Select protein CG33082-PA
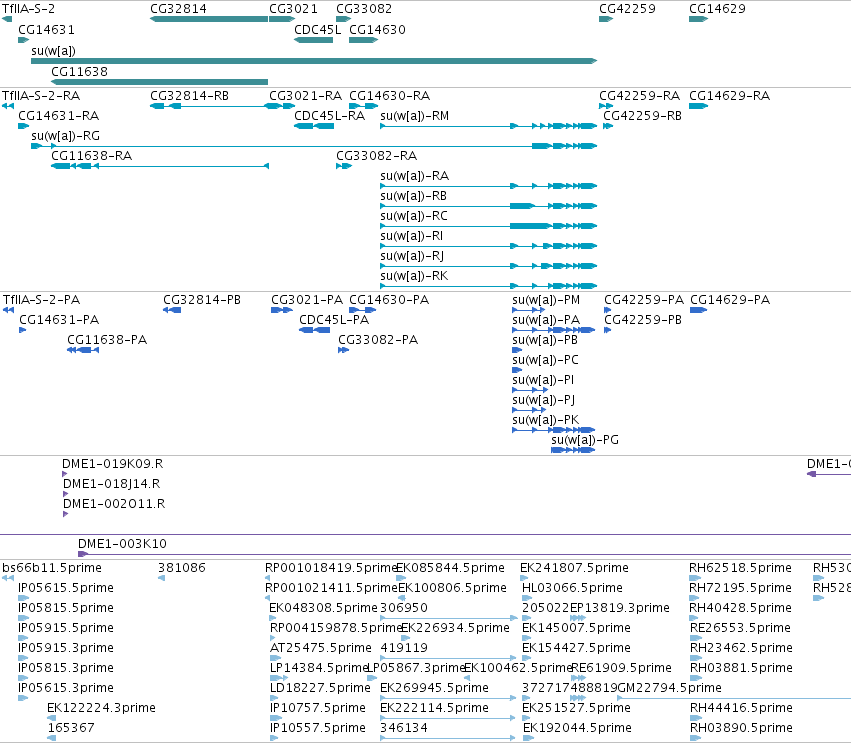 (x=343, y=351)
